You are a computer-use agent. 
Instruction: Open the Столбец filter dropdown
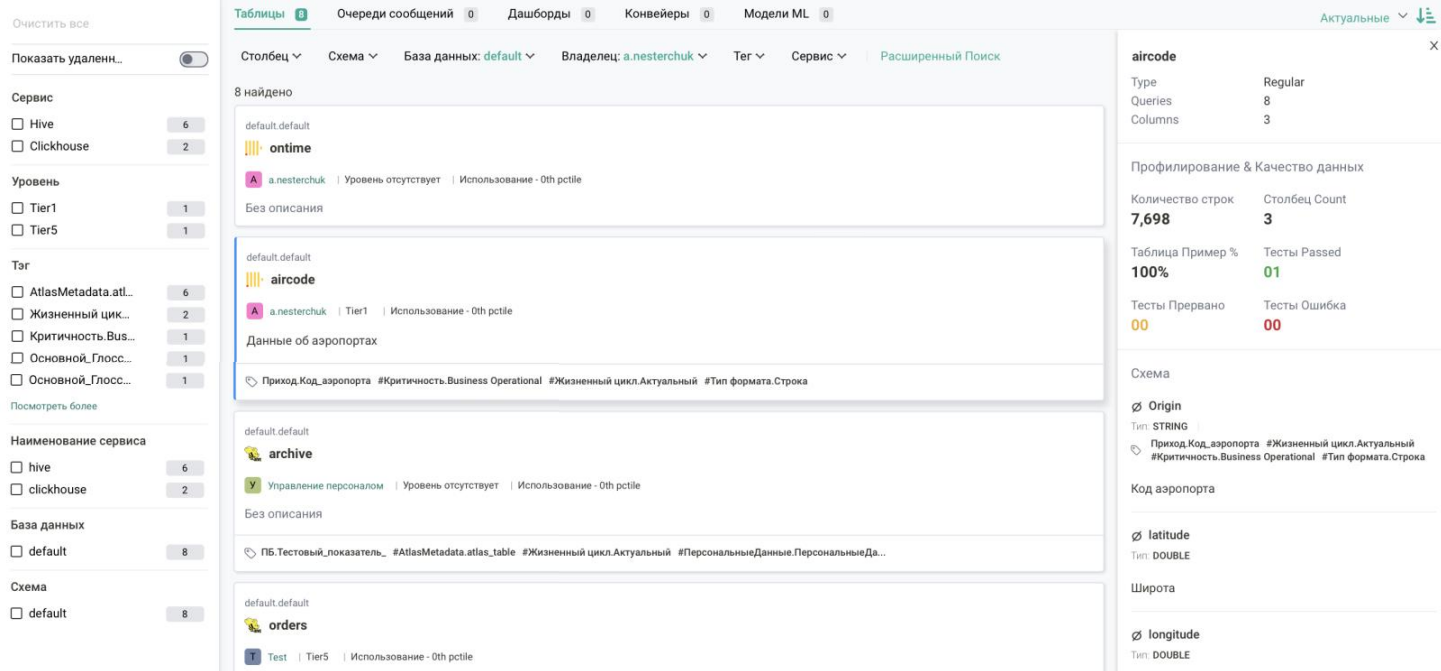271,56
